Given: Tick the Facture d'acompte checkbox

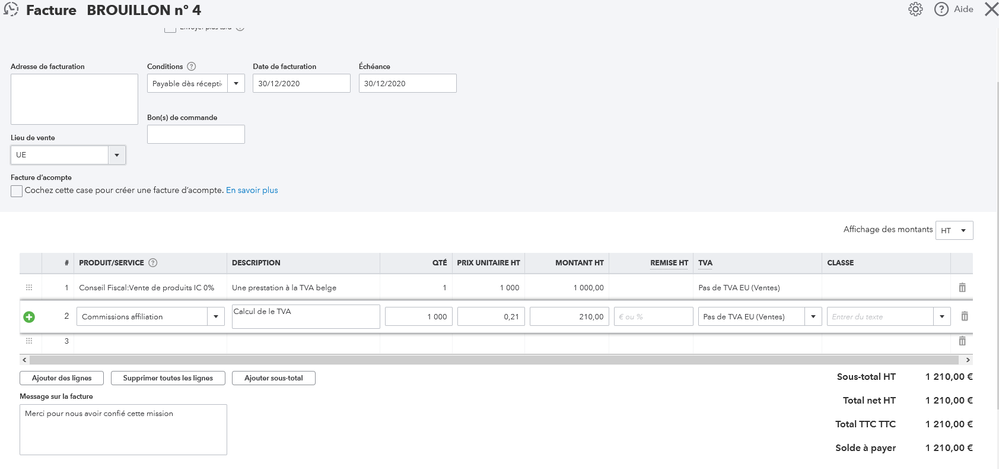Looking at the screenshot, I should tap(17, 191).
